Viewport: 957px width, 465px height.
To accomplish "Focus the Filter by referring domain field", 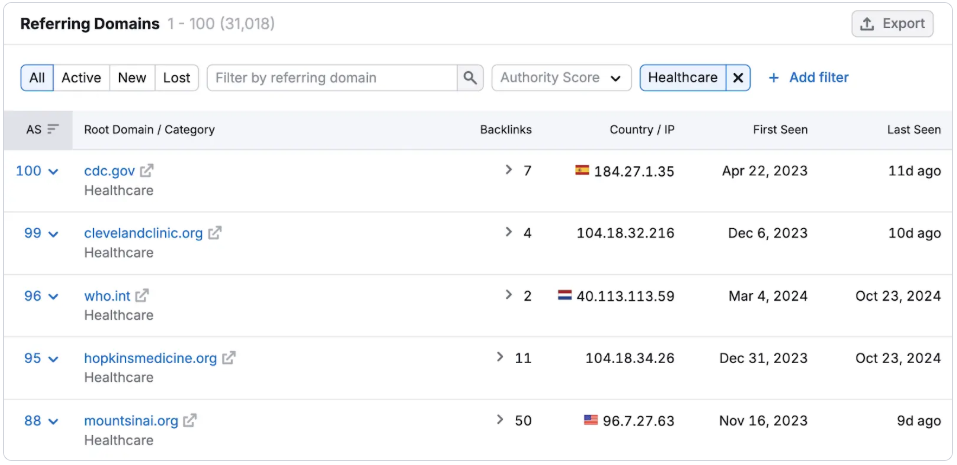I will 332,78.
